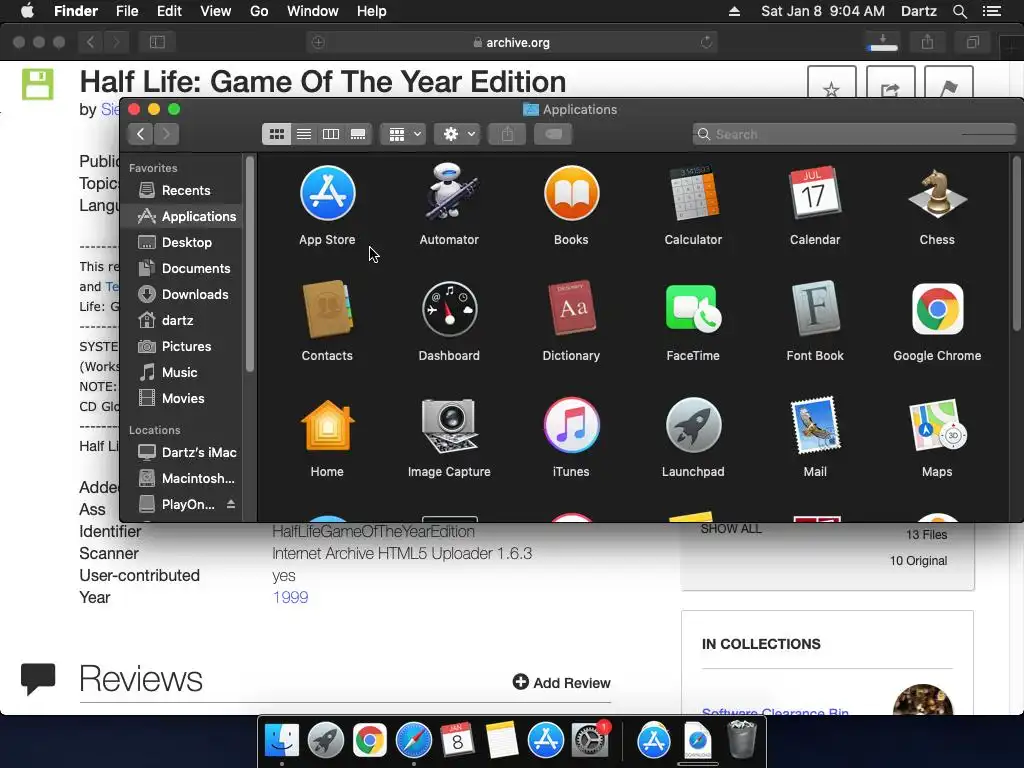
Task: Open Movies in Finder sidebar
Action: pos(183,398)
